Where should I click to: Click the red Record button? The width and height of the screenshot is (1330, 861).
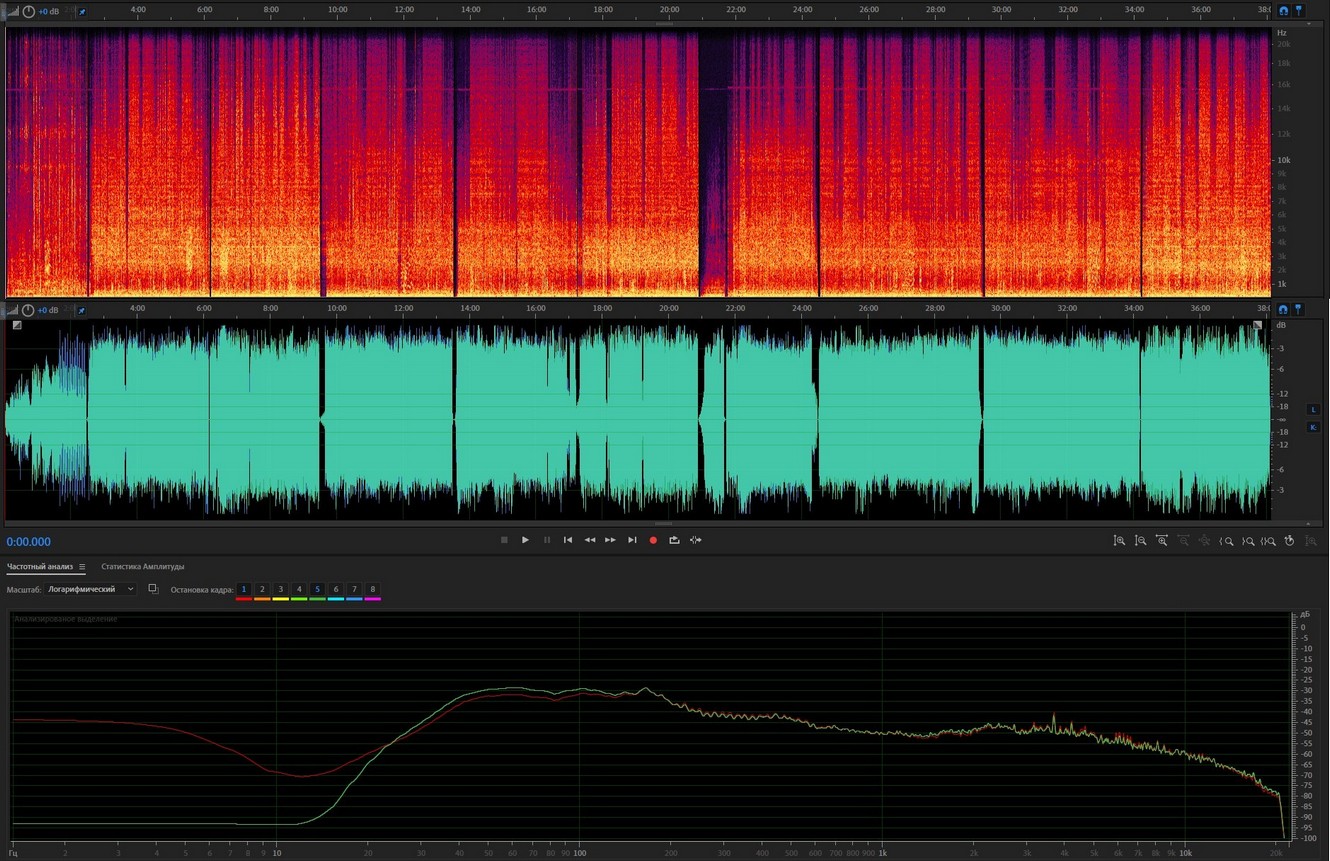pos(653,540)
